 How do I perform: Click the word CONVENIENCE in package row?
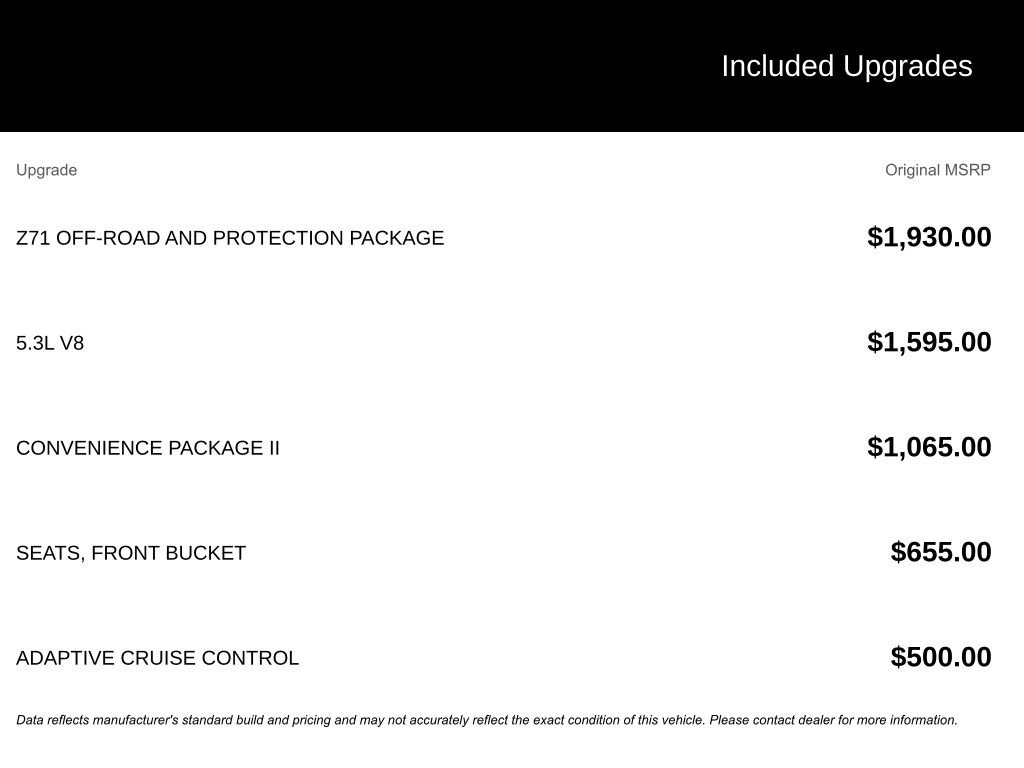(x=89, y=448)
